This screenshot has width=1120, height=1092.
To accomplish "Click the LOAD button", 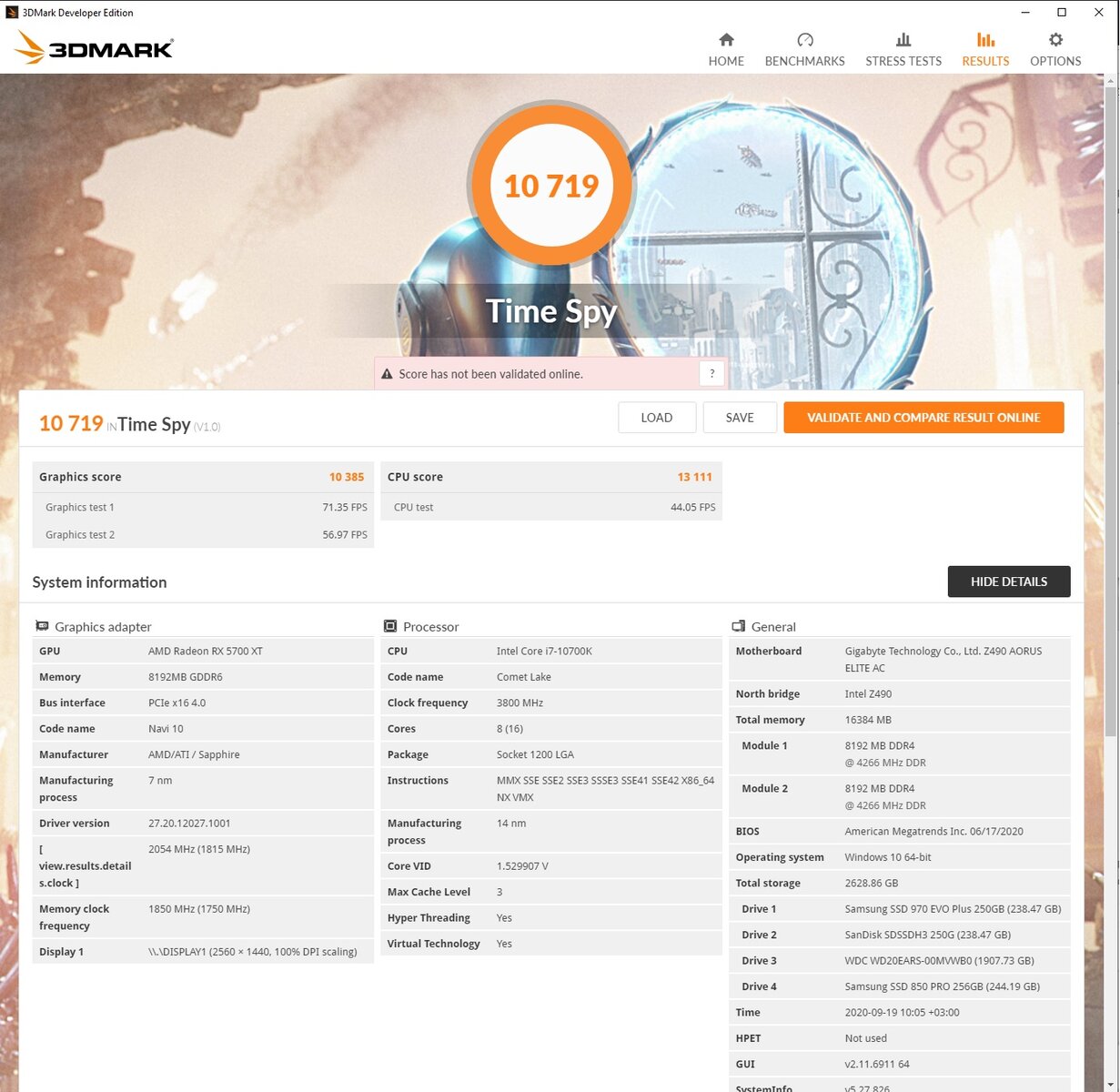I will tap(657, 418).
